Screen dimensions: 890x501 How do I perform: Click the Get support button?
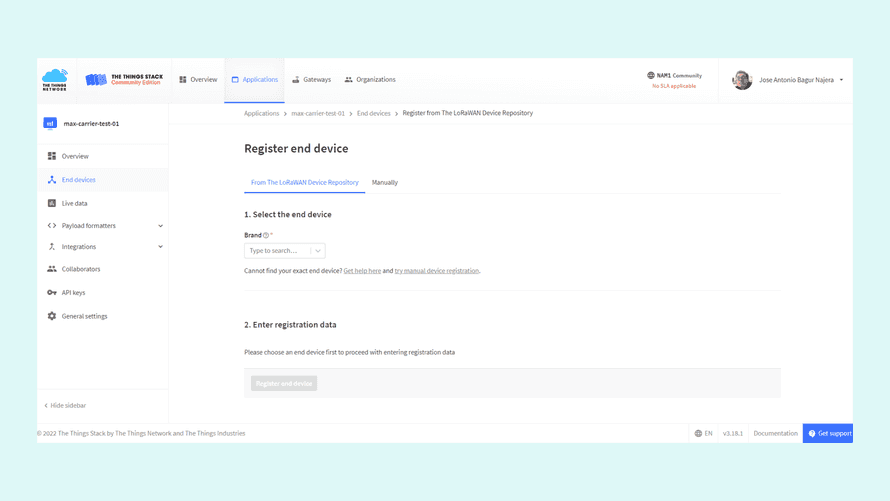coord(828,433)
